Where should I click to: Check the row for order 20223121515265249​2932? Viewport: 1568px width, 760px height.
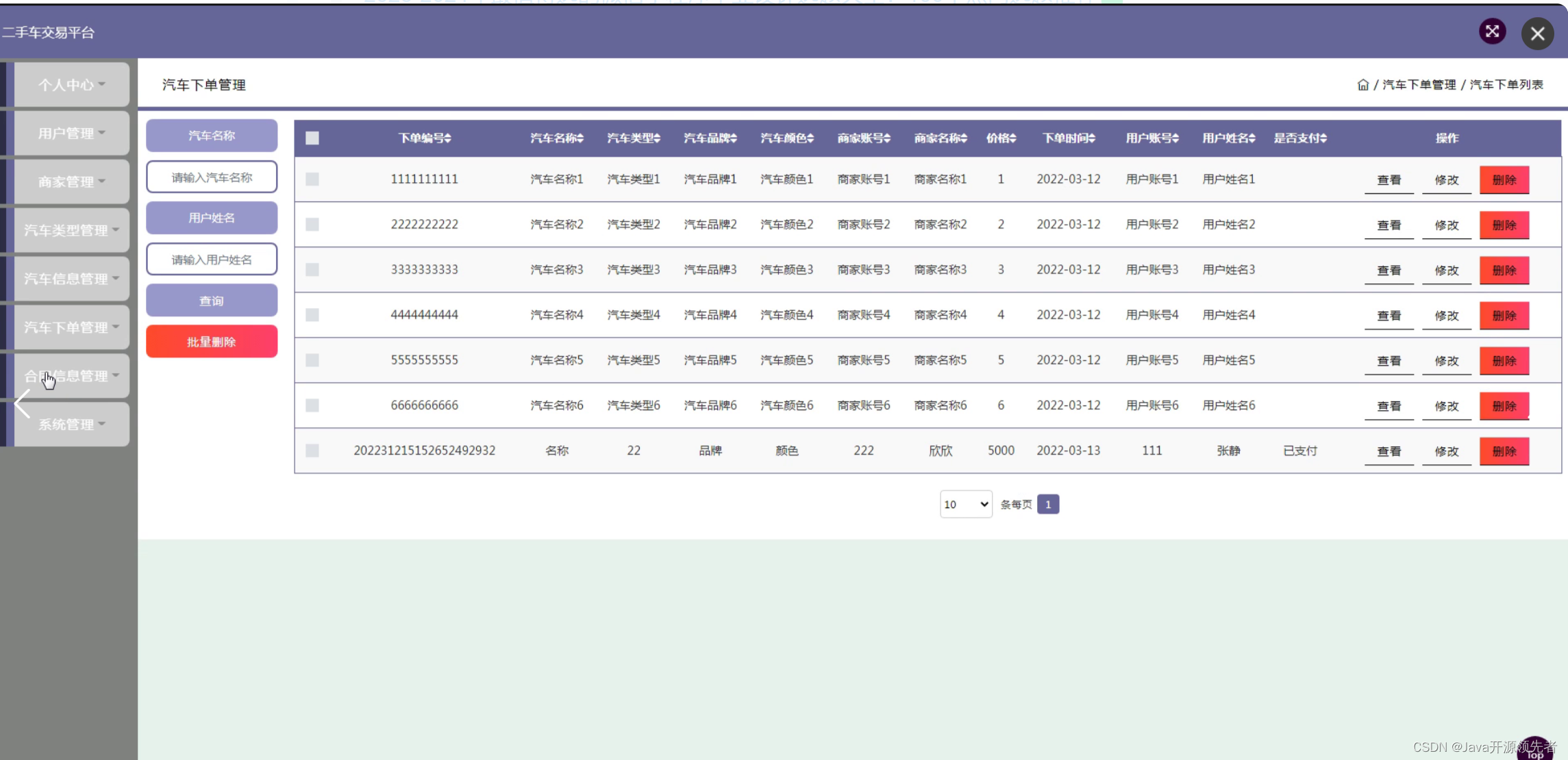click(312, 451)
